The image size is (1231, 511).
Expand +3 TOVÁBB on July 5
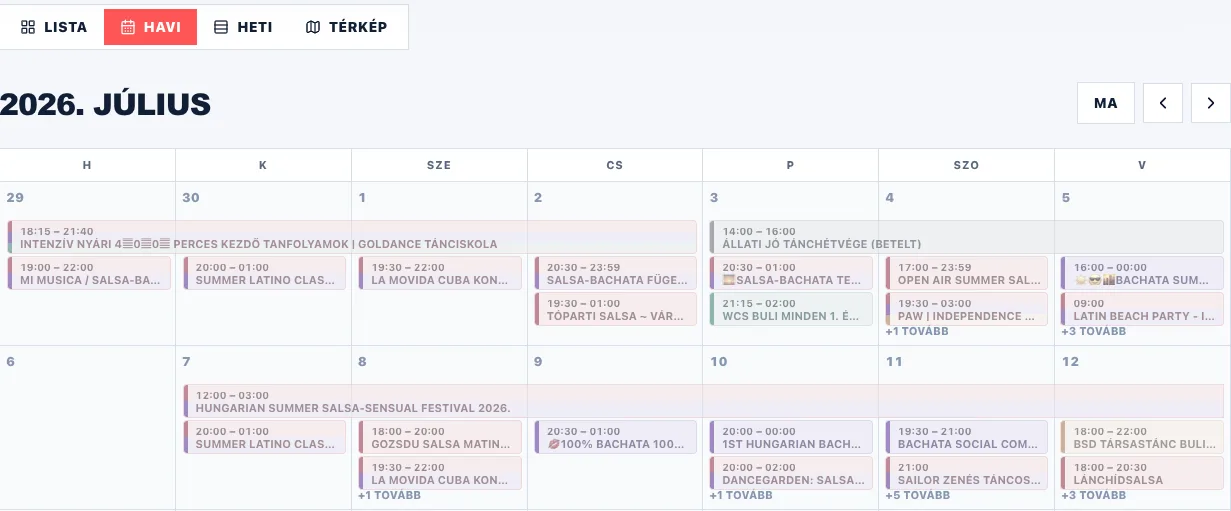(x=1094, y=331)
